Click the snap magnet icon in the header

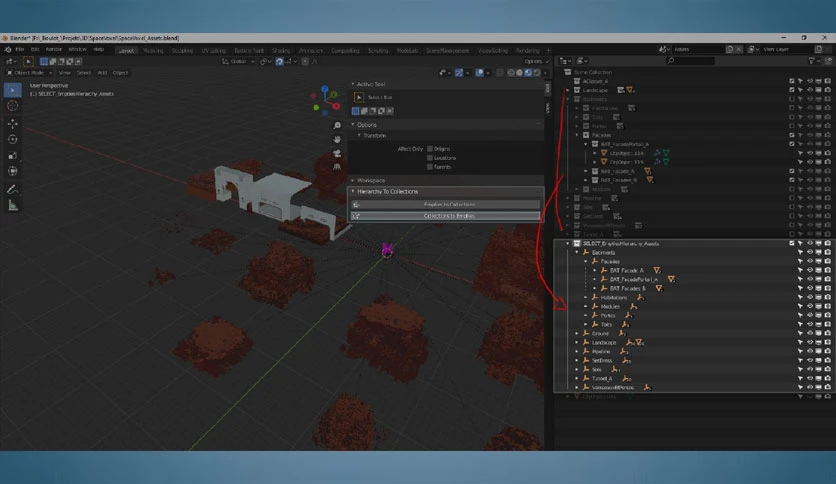tap(279, 61)
